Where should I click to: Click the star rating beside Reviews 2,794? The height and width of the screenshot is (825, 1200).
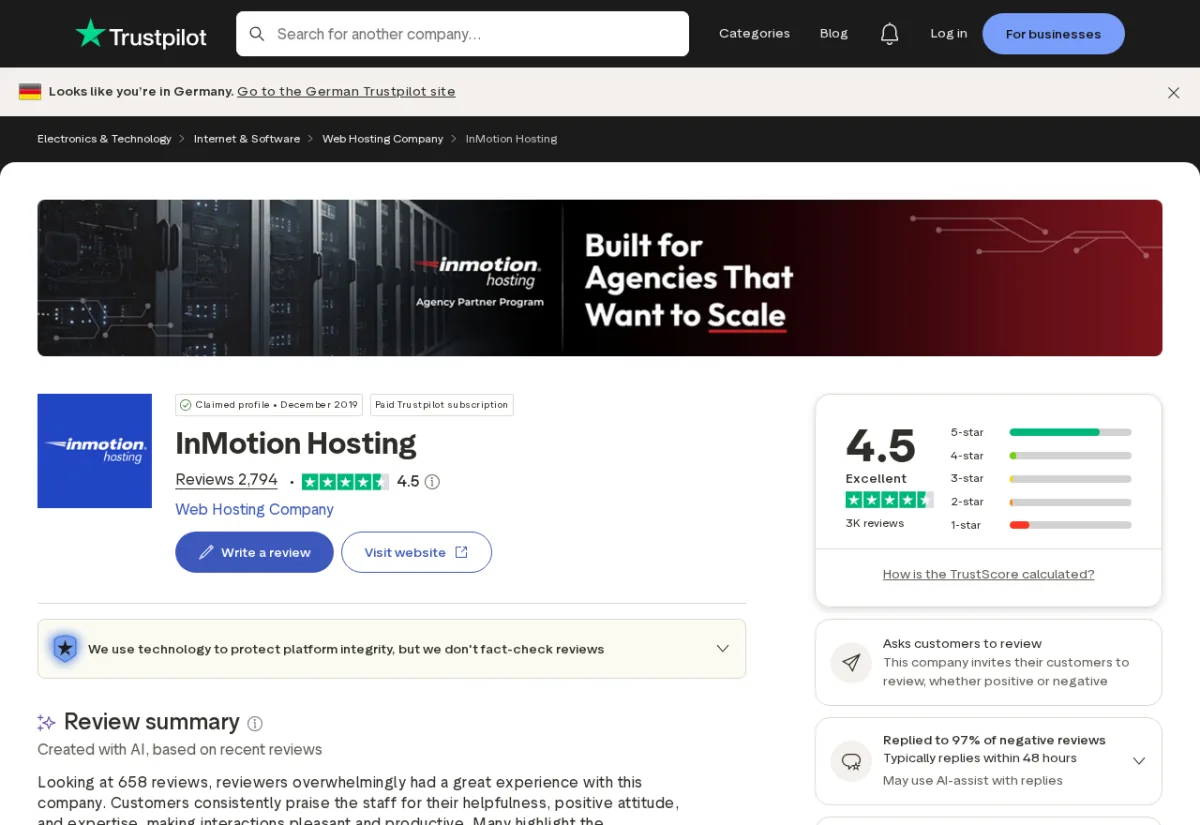pyautogui.click(x=345, y=482)
